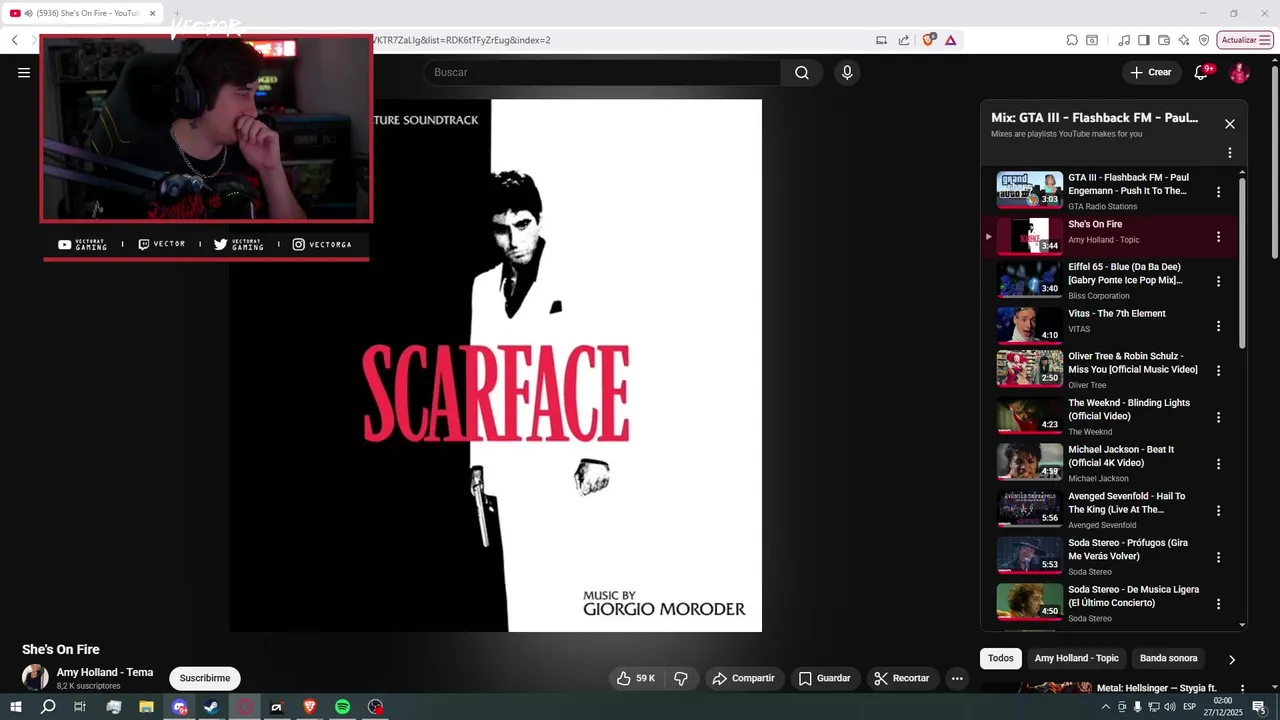Image resolution: width=1280 pixels, height=720 pixels.
Task: Click the YouTube search magnifier button
Action: pyautogui.click(x=802, y=72)
